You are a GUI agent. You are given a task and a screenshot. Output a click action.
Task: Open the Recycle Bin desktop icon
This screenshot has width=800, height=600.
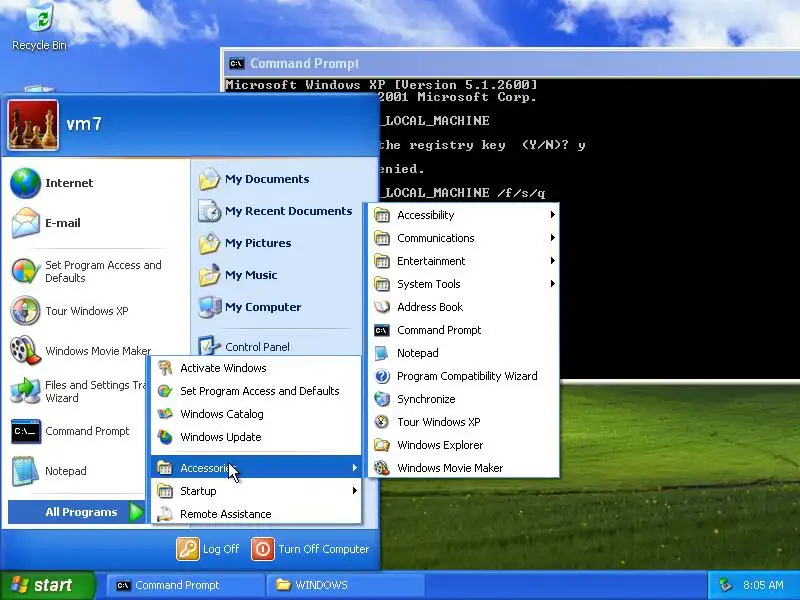(39, 26)
